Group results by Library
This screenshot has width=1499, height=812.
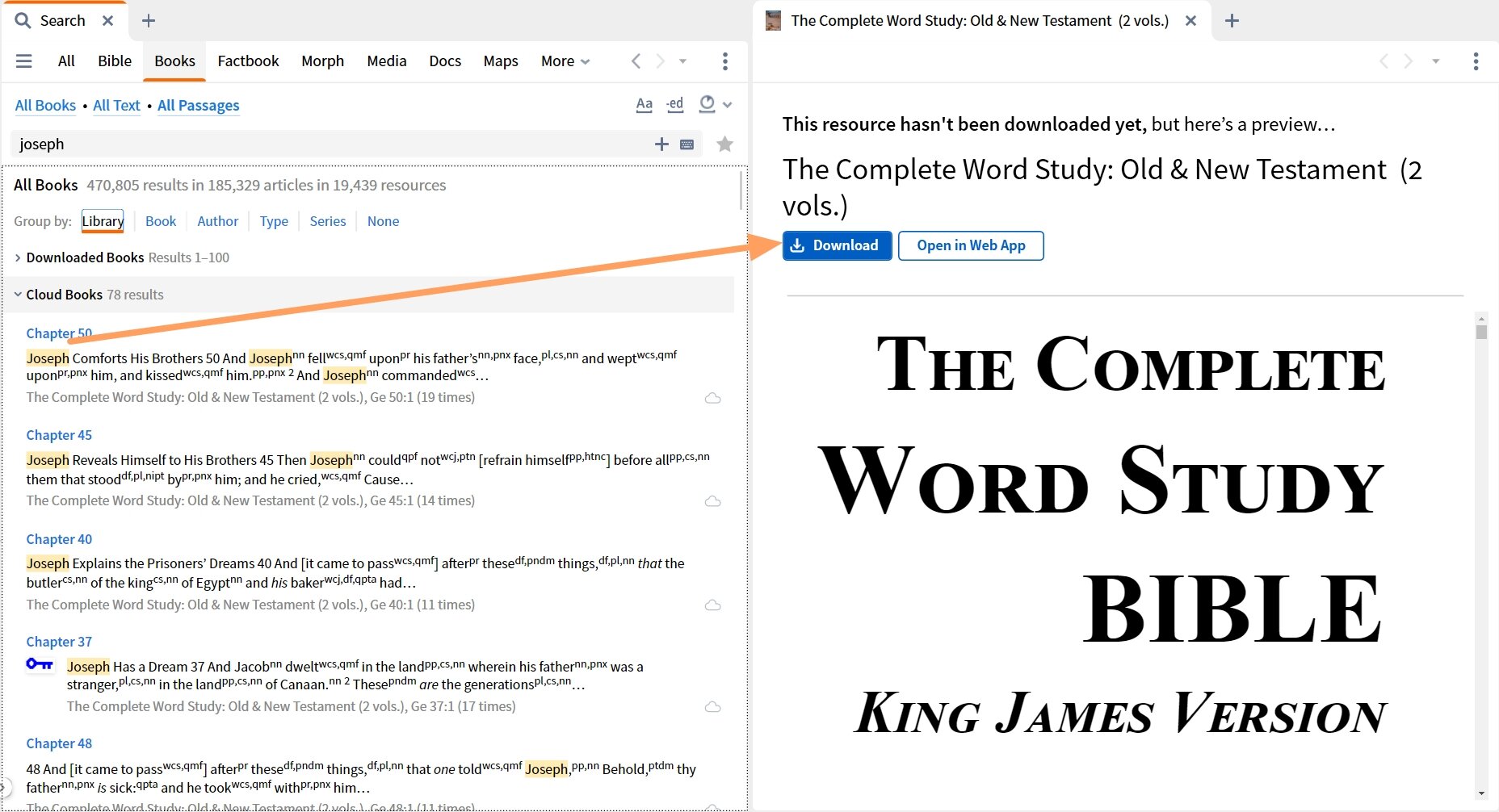point(103,221)
